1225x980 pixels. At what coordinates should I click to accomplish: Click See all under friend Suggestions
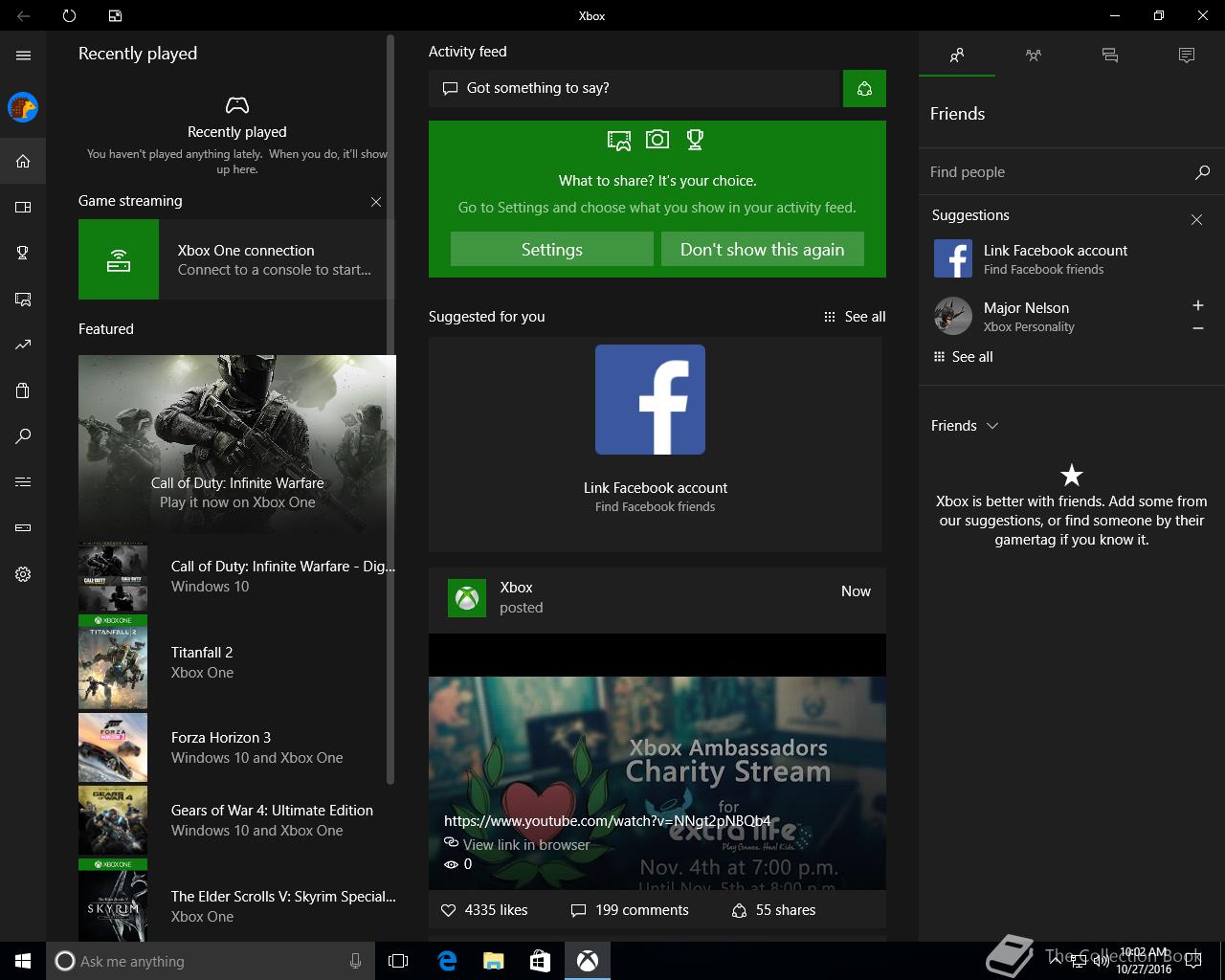(x=963, y=357)
